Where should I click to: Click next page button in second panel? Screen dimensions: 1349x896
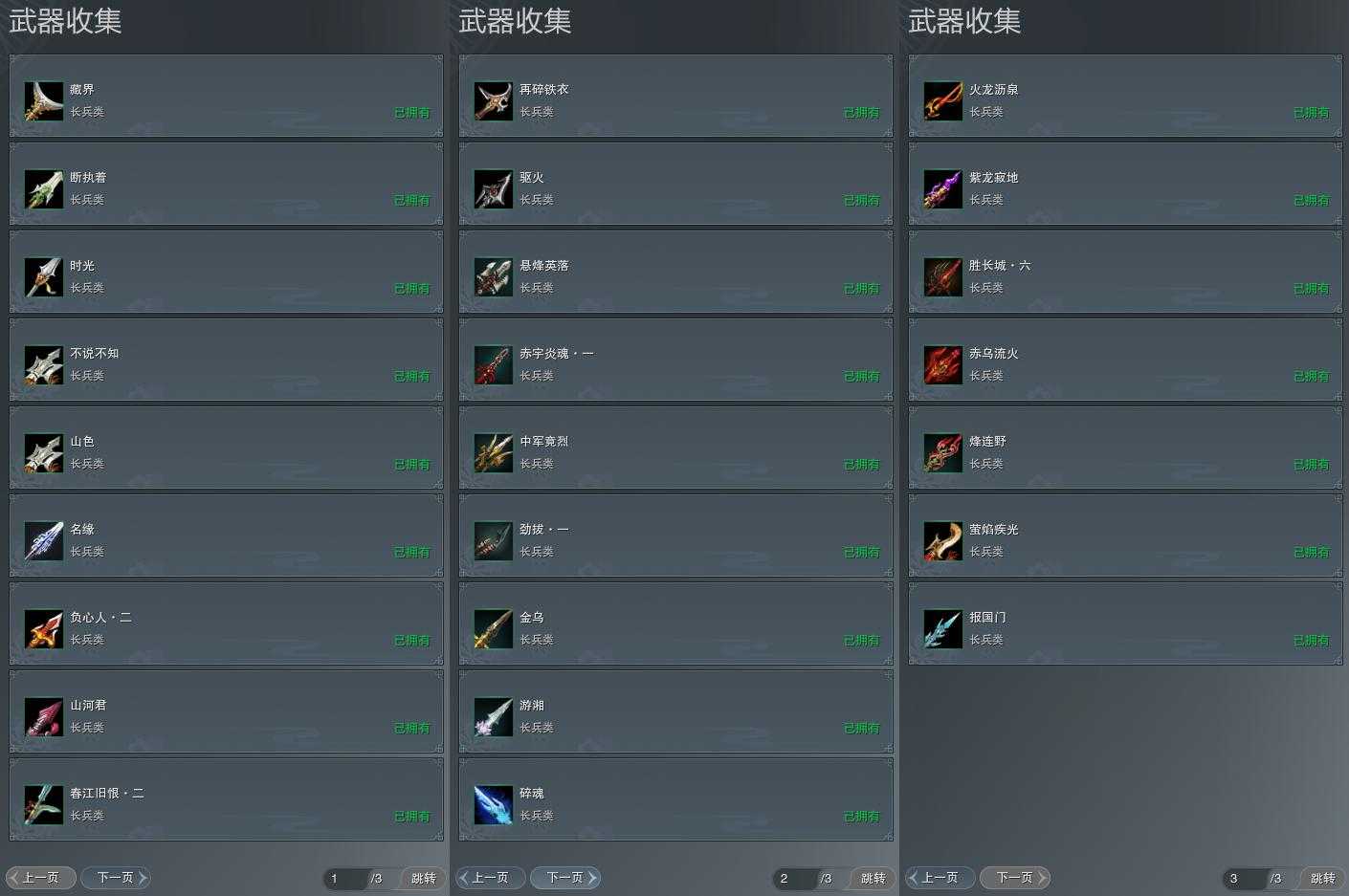tap(565, 877)
